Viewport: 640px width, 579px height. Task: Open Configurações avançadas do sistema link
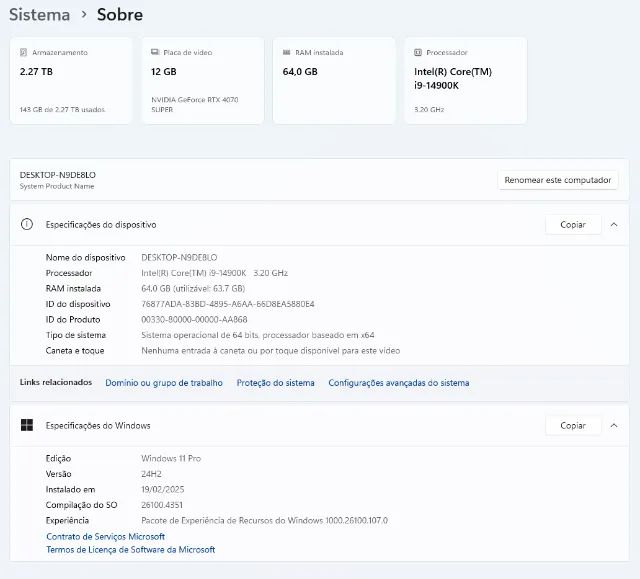click(399, 383)
